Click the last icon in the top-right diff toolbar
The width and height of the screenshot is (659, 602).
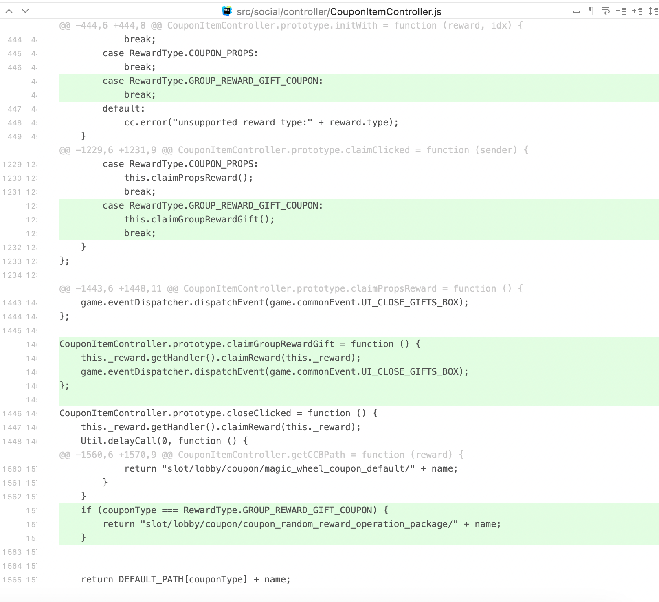(650, 9)
